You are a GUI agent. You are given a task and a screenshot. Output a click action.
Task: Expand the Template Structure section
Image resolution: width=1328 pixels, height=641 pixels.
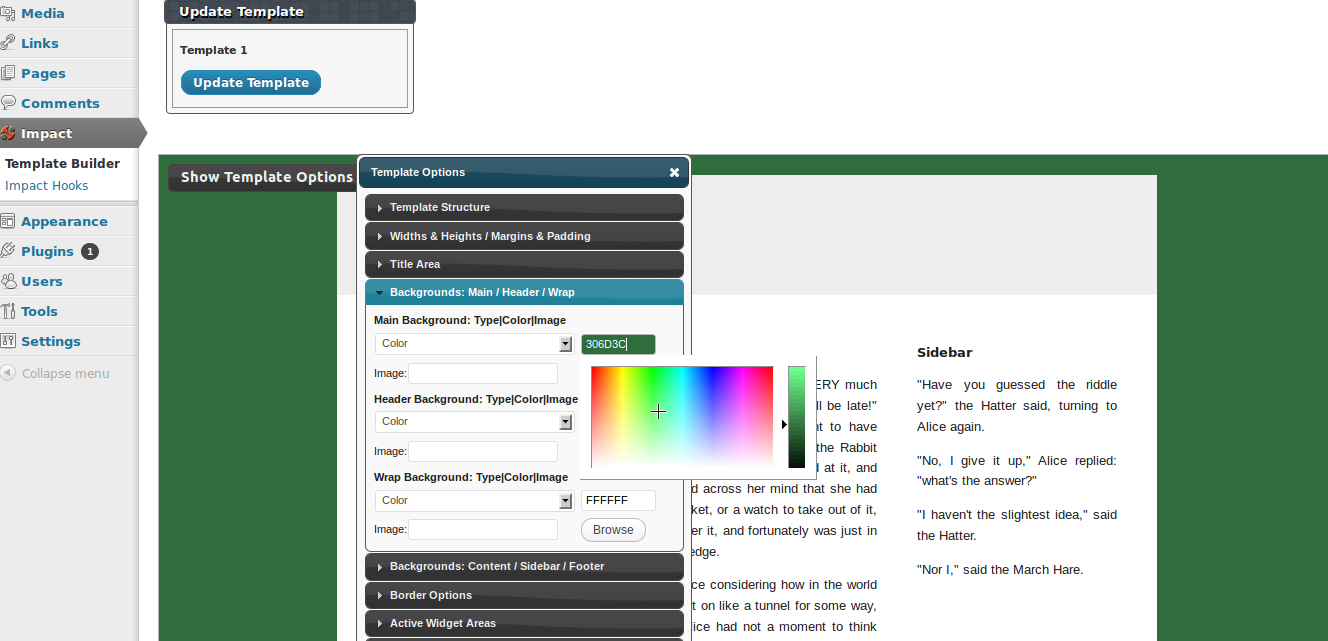pos(524,207)
